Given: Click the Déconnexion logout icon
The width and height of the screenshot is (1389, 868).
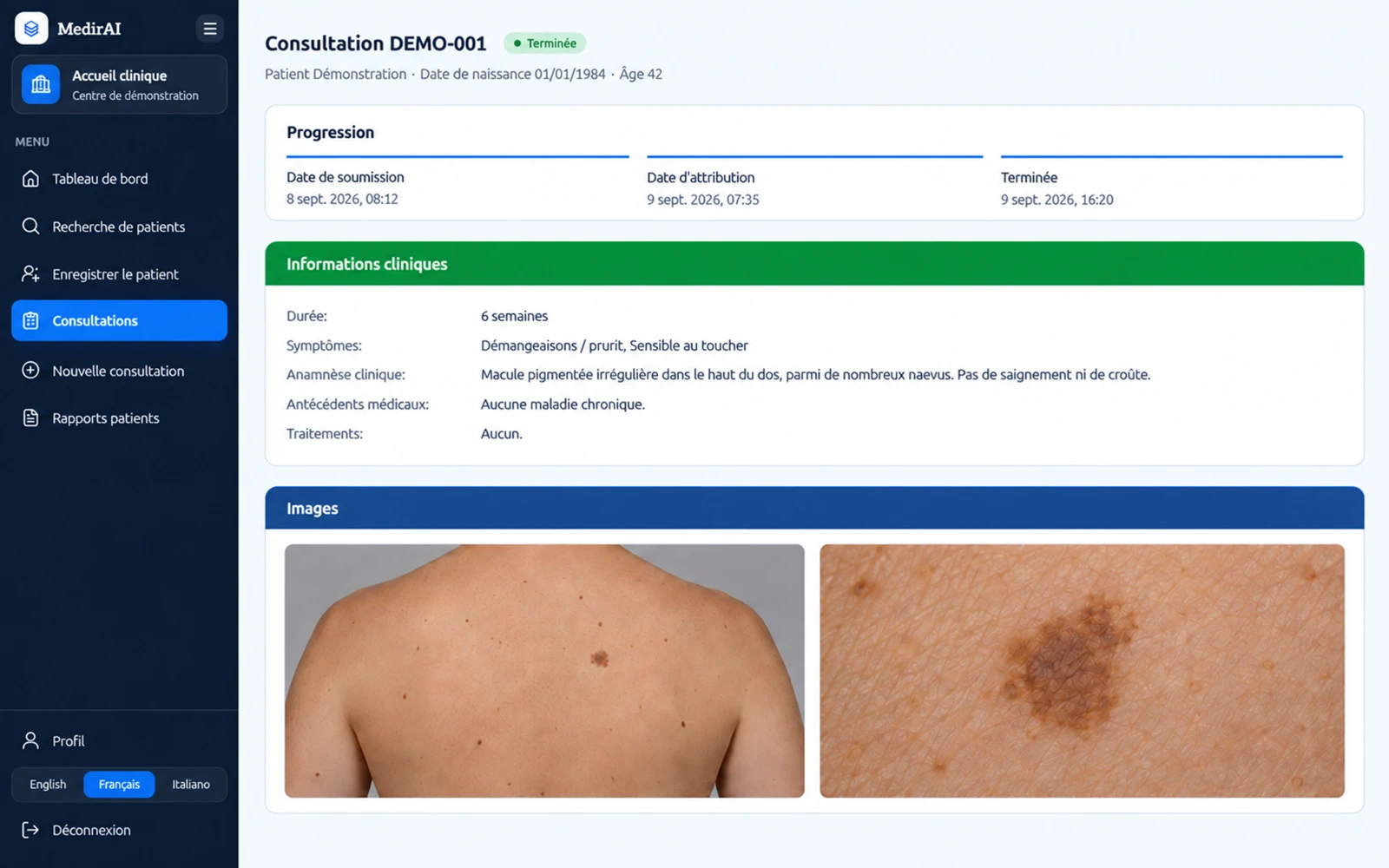Looking at the screenshot, I should pos(30,831).
